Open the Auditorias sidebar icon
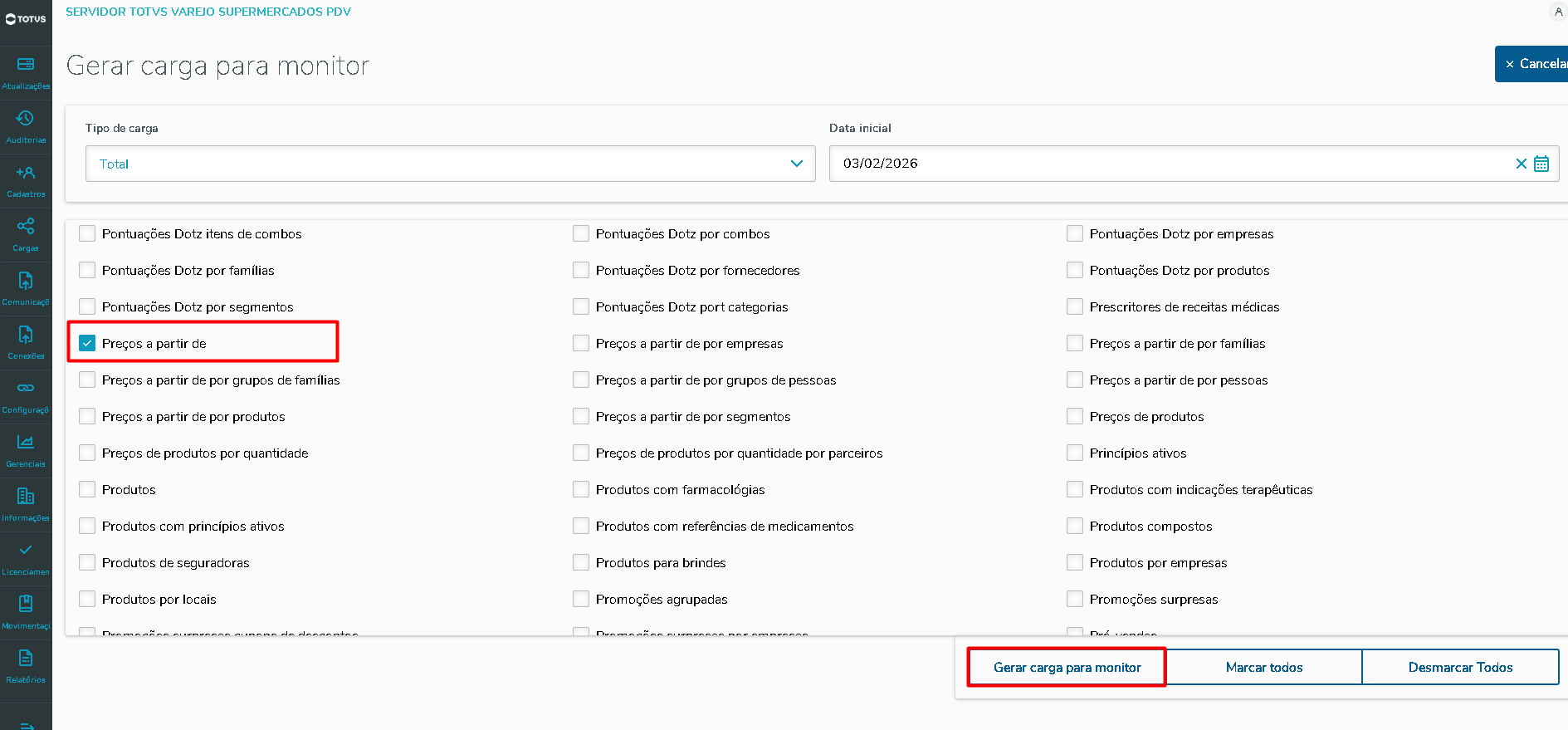1568x730 pixels. tap(26, 119)
